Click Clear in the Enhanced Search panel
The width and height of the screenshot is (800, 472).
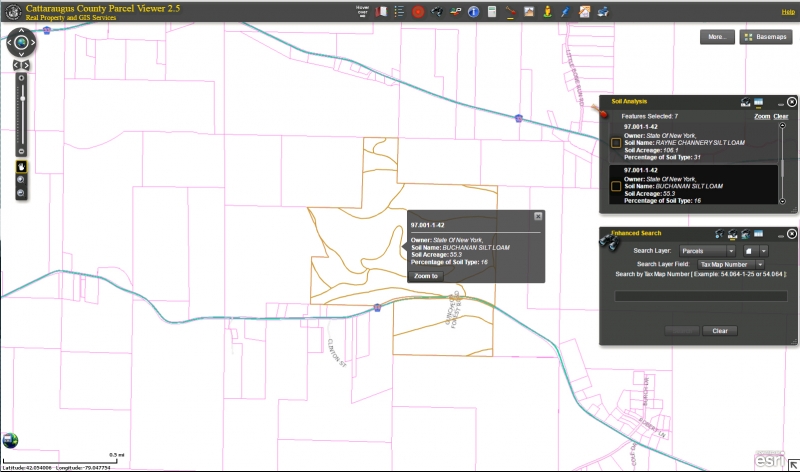pos(719,331)
